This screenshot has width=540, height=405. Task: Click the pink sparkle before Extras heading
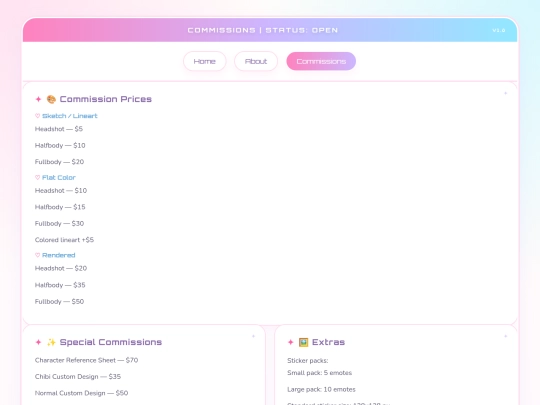tap(290, 342)
